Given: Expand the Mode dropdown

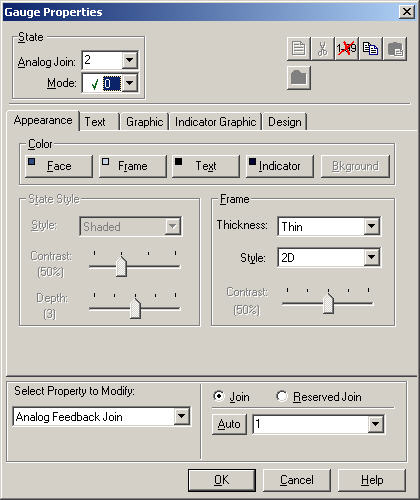Looking at the screenshot, I should click(x=129, y=83).
